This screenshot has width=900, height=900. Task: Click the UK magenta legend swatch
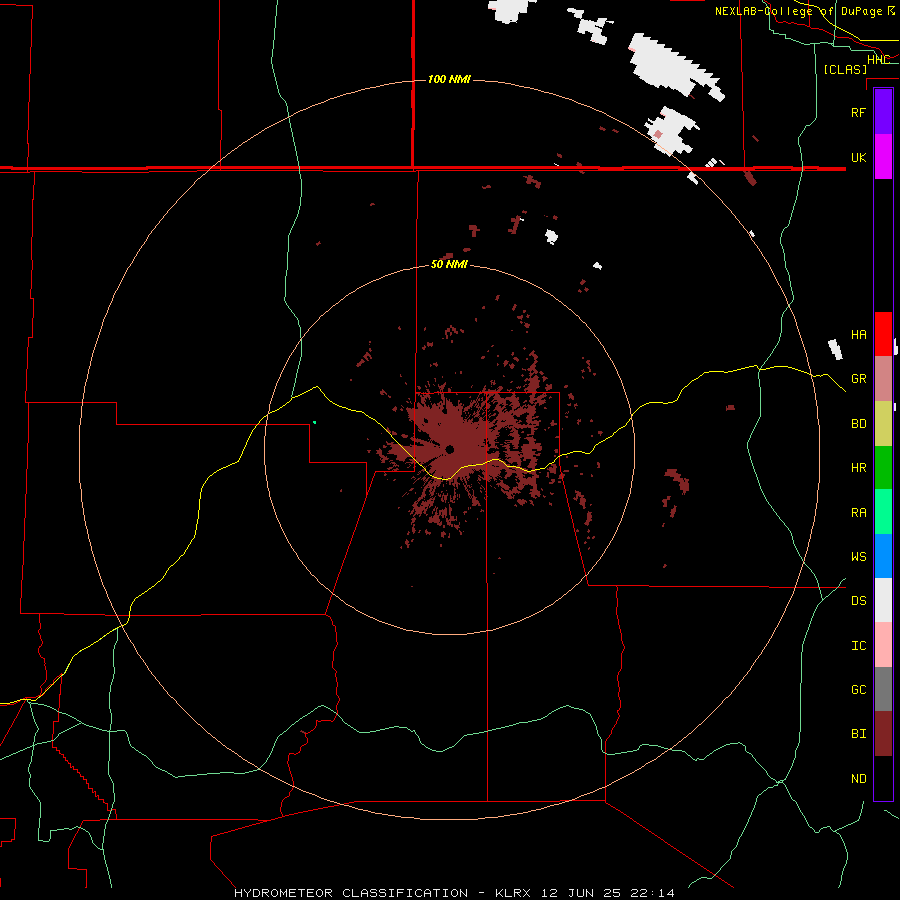pyautogui.click(x=883, y=157)
